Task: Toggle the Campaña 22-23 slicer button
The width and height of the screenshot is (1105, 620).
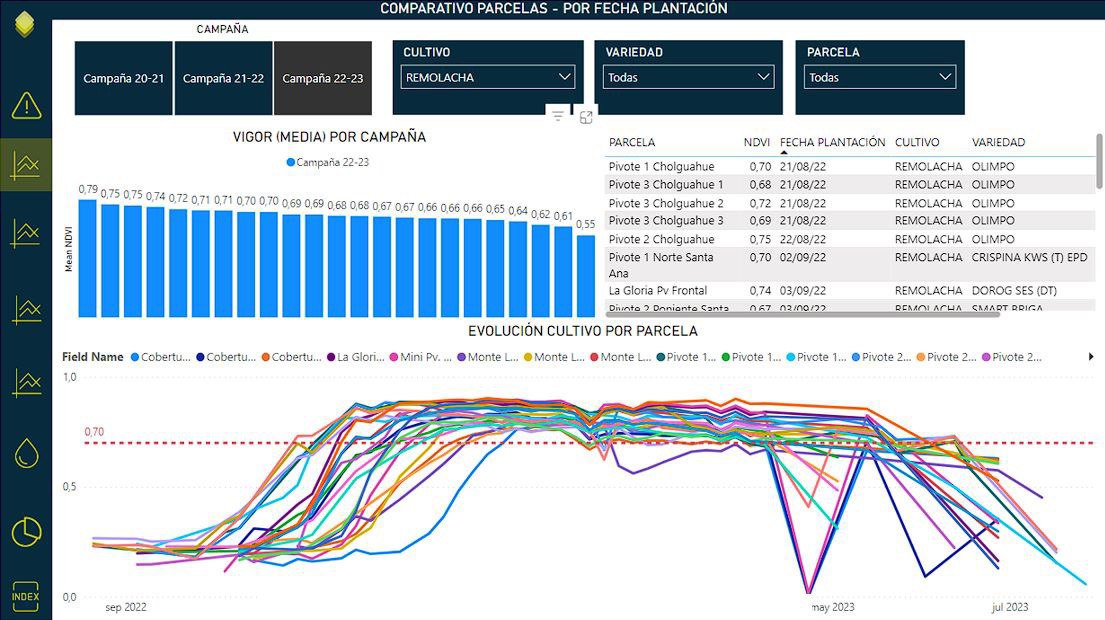Action: [322, 79]
